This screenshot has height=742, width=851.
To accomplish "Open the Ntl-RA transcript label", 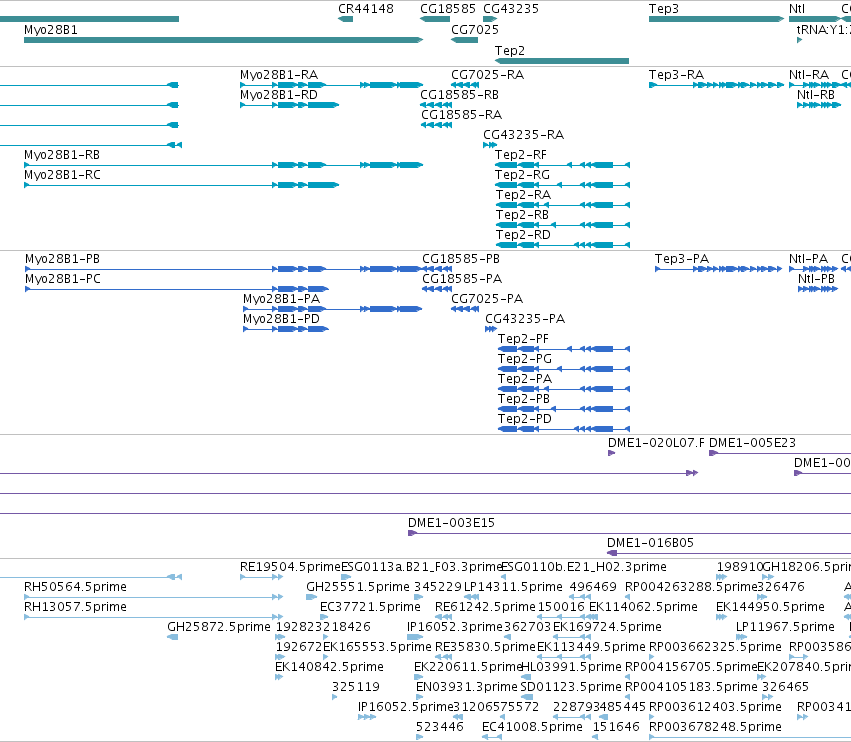I will pos(809,74).
